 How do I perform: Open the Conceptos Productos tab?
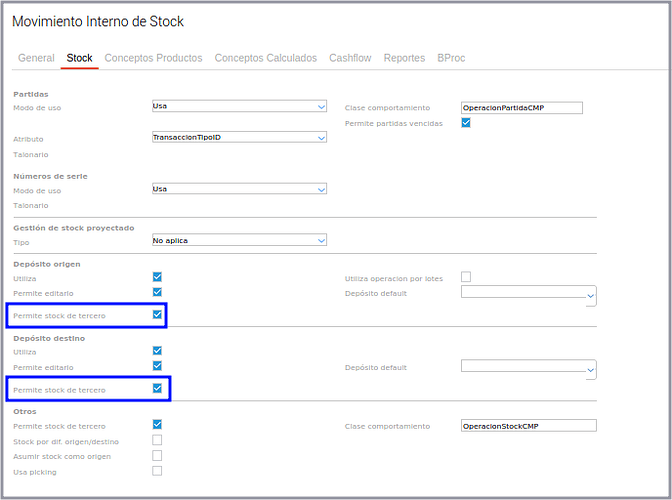click(x=153, y=58)
